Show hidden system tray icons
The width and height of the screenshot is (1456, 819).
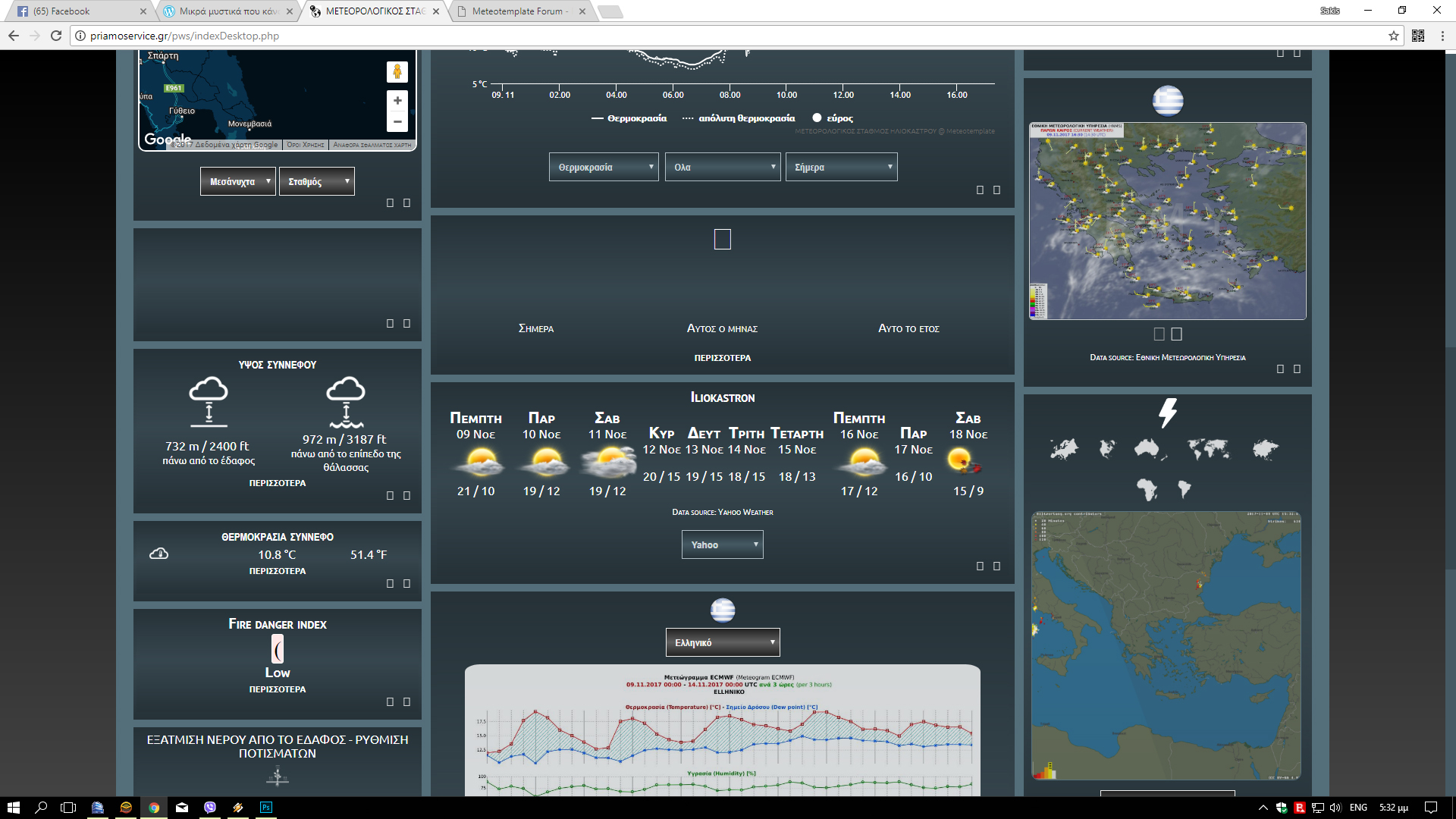(x=1263, y=808)
